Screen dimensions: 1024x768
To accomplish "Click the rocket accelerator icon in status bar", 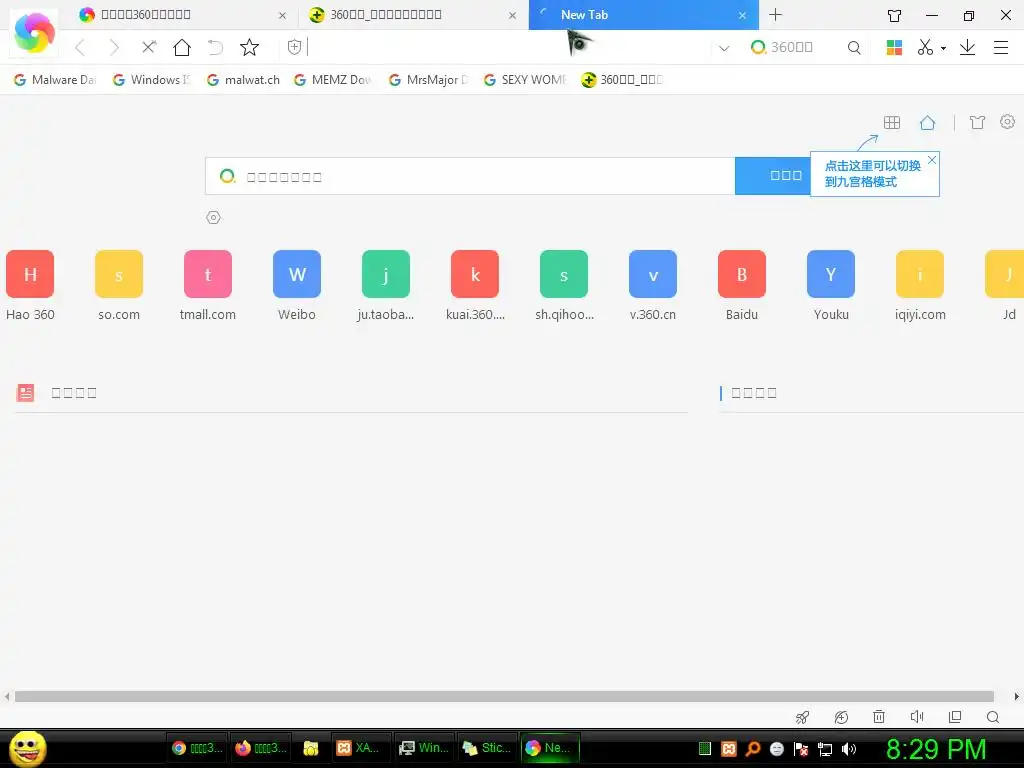I will click(x=803, y=717).
